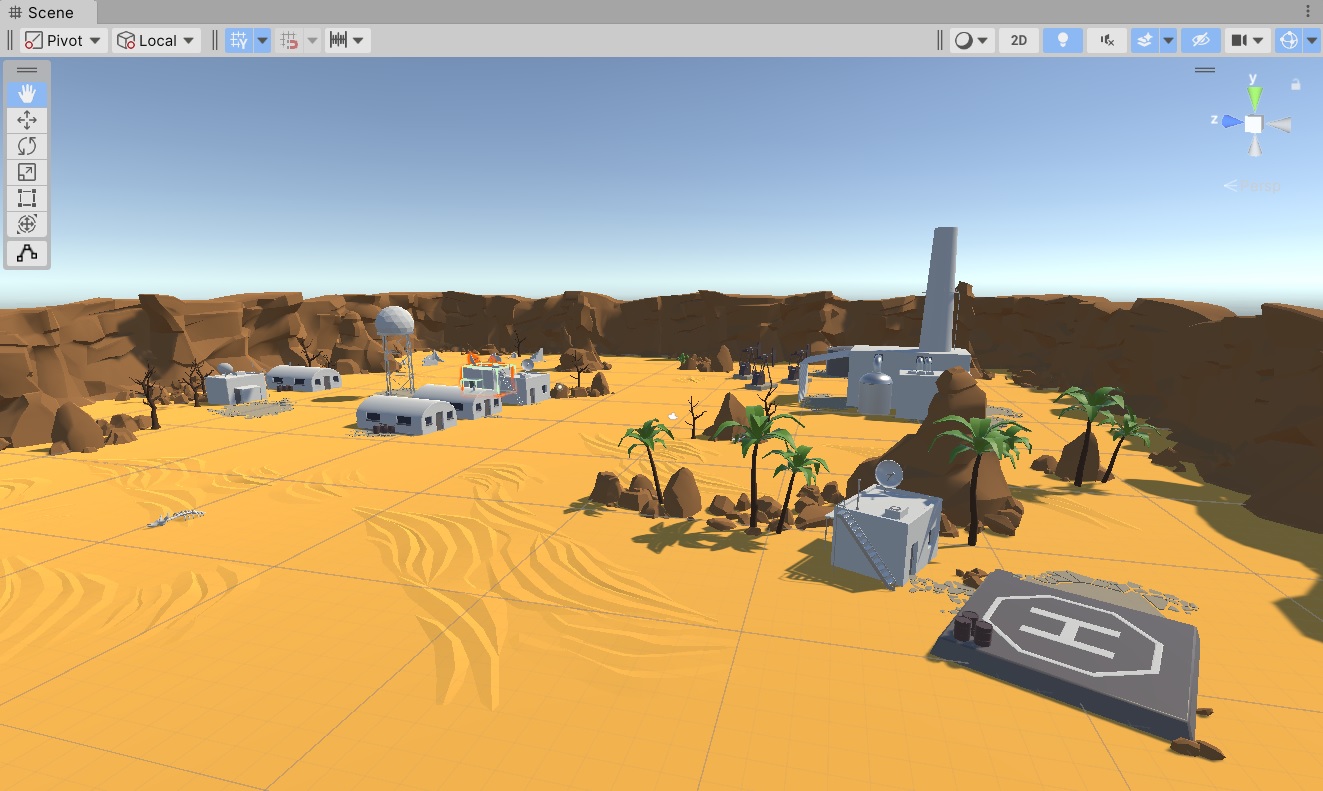This screenshot has height=791, width=1323.
Task: Click the barrels beside the helipad
Action: (971, 630)
